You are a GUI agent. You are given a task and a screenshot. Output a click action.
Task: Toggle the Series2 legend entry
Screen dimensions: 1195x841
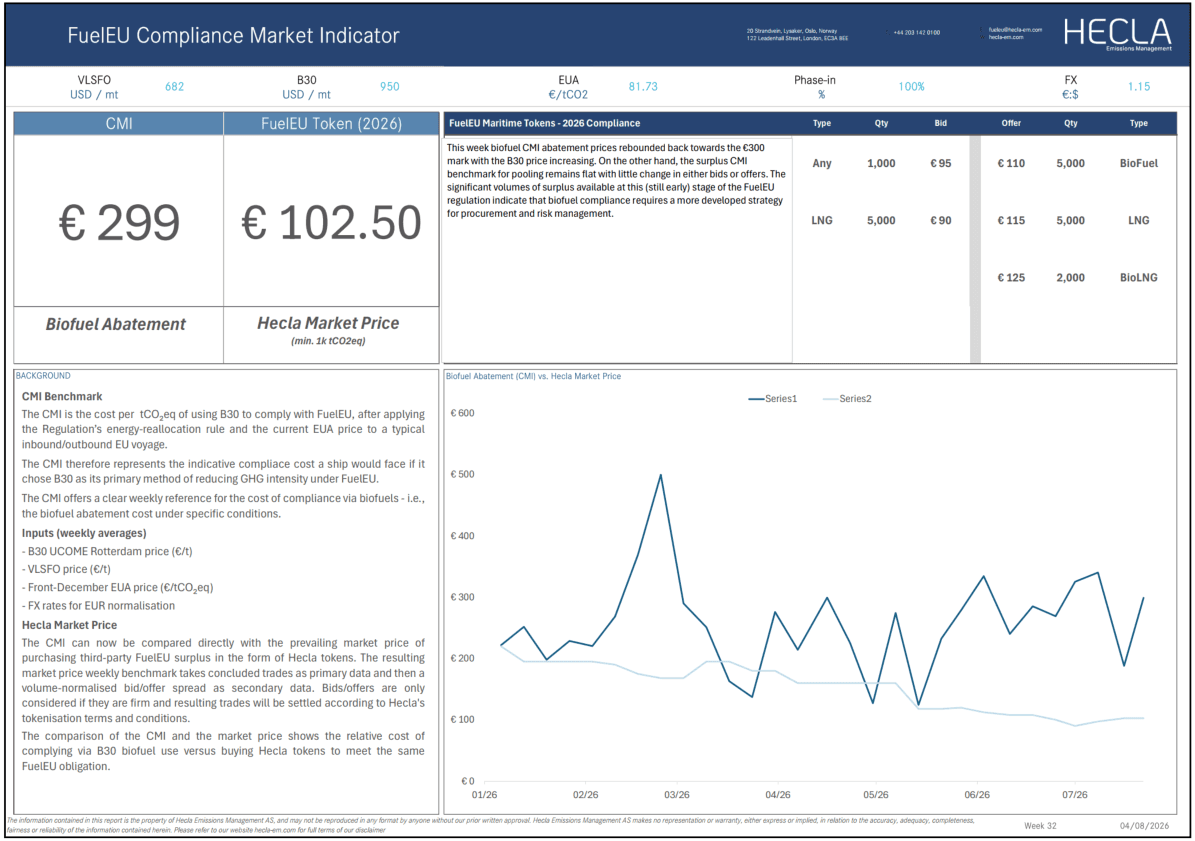point(847,398)
